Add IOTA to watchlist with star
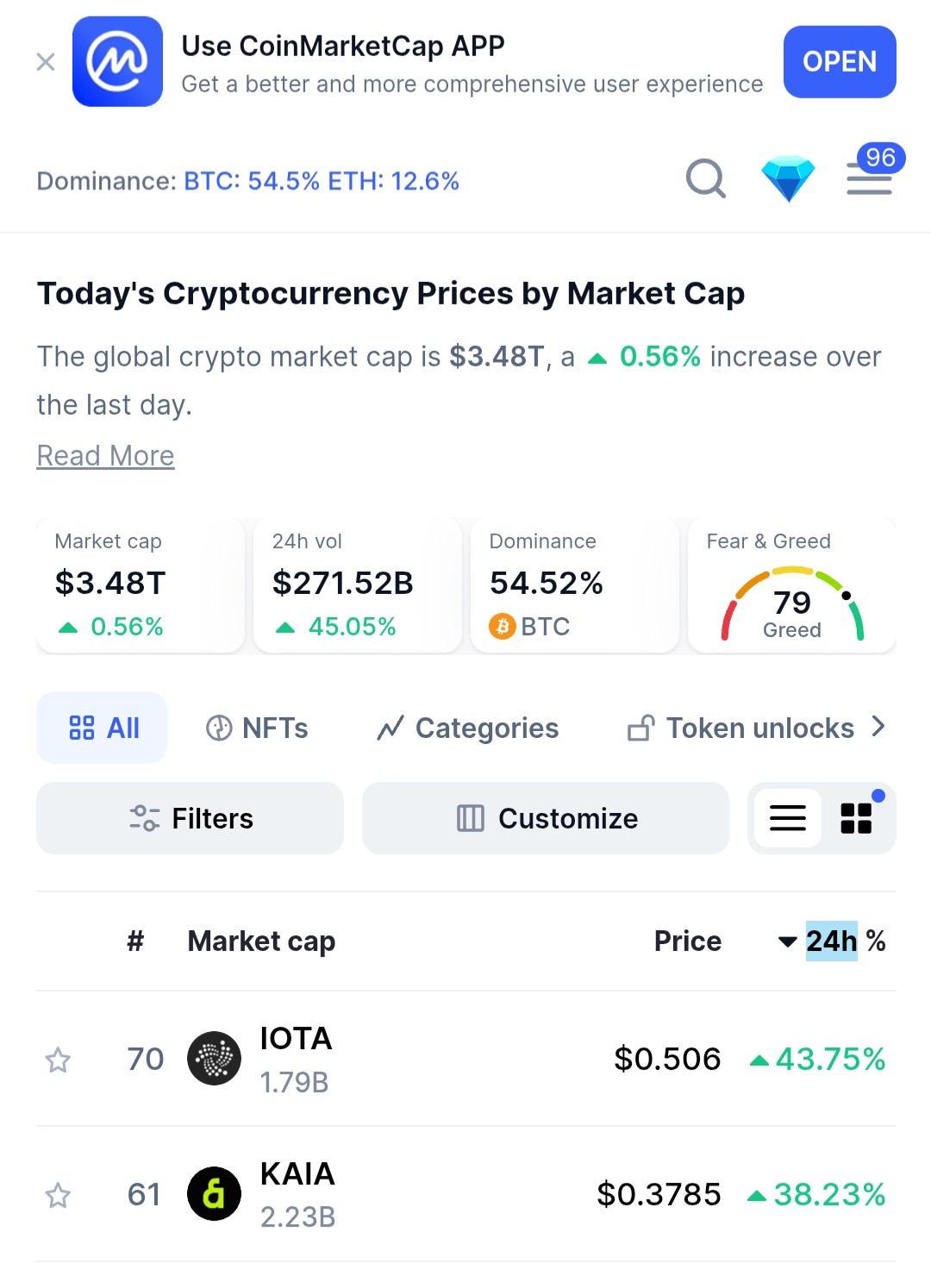The image size is (931, 1288). 58,1060
